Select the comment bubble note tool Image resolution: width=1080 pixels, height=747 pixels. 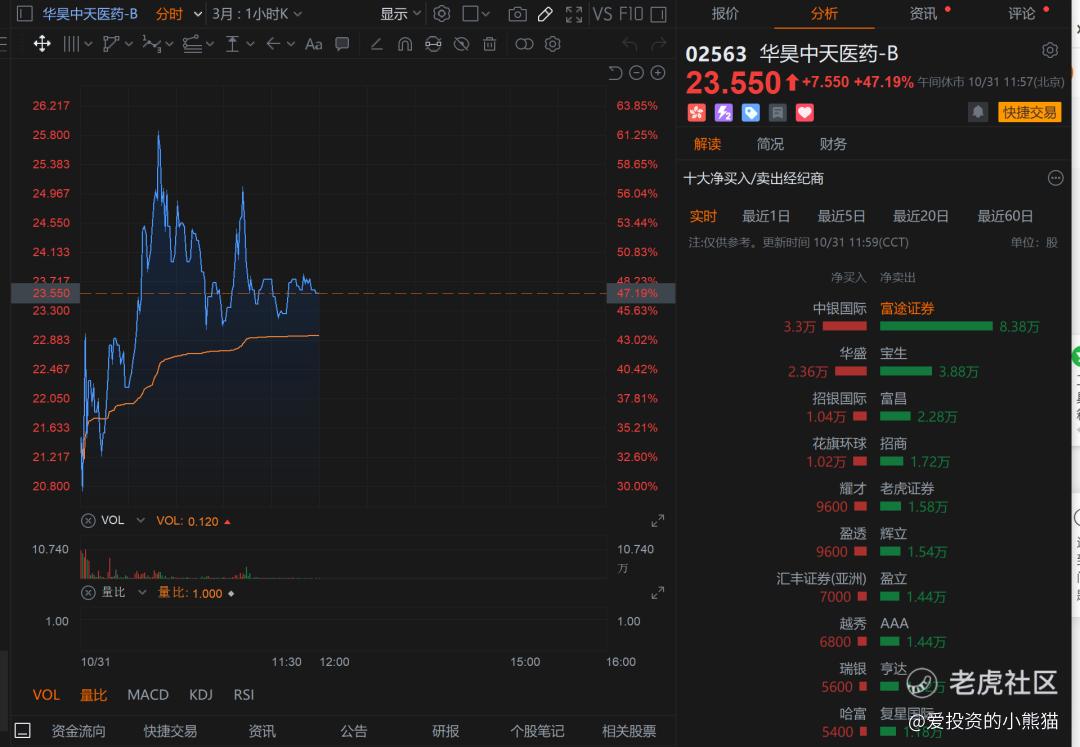point(342,44)
